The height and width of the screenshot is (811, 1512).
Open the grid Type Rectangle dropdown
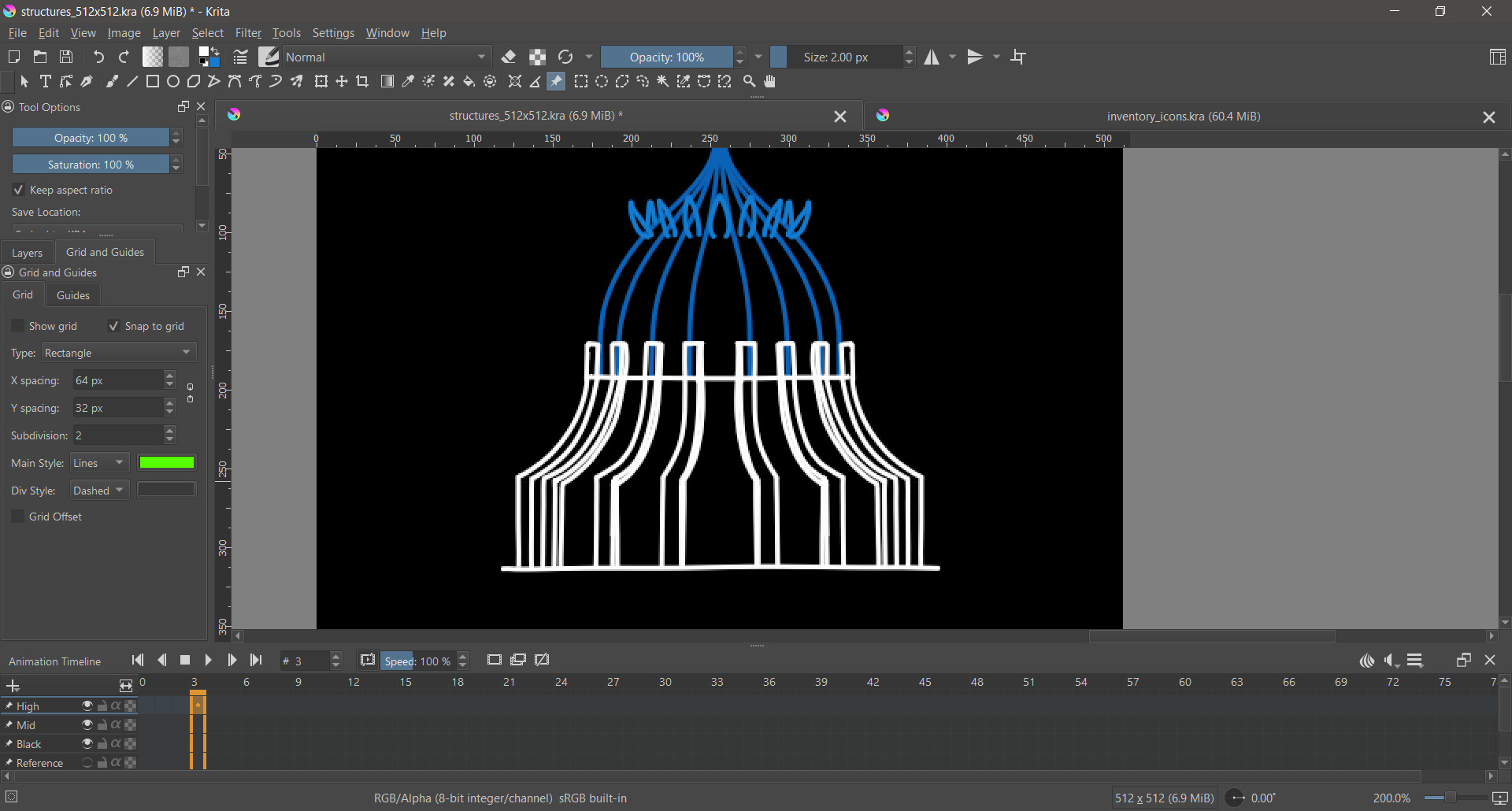(118, 353)
